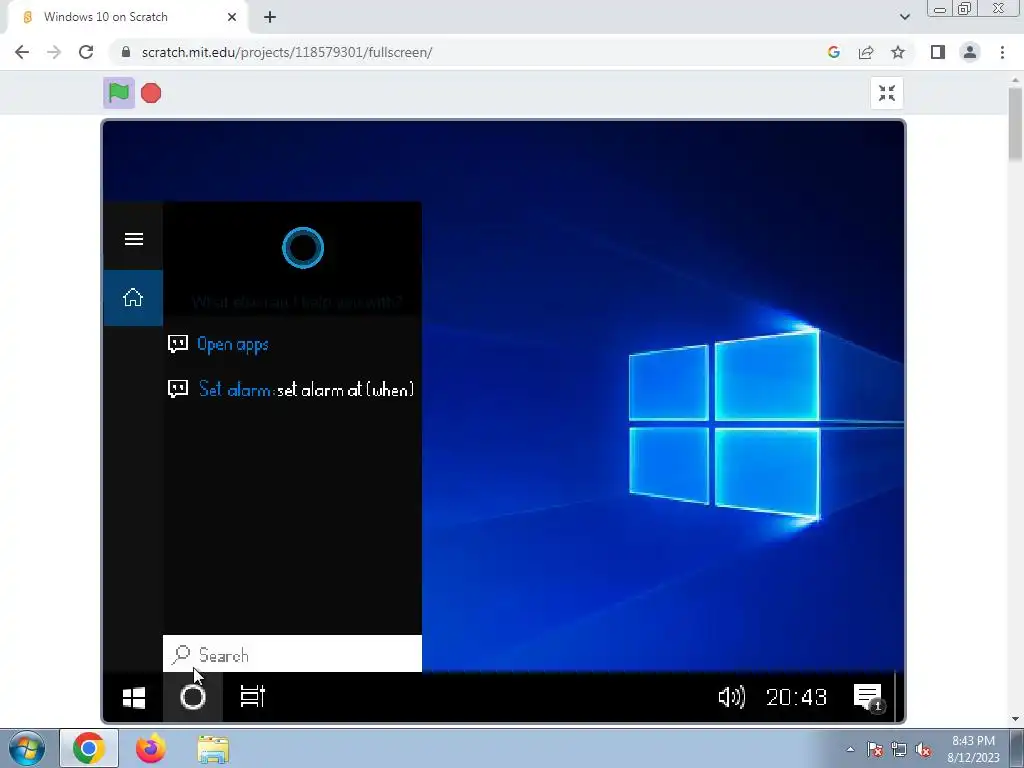Open Task View in the simulated taskbar
Image resolution: width=1024 pixels, height=768 pixels.
pyautogui.click(x=253, y=697)
